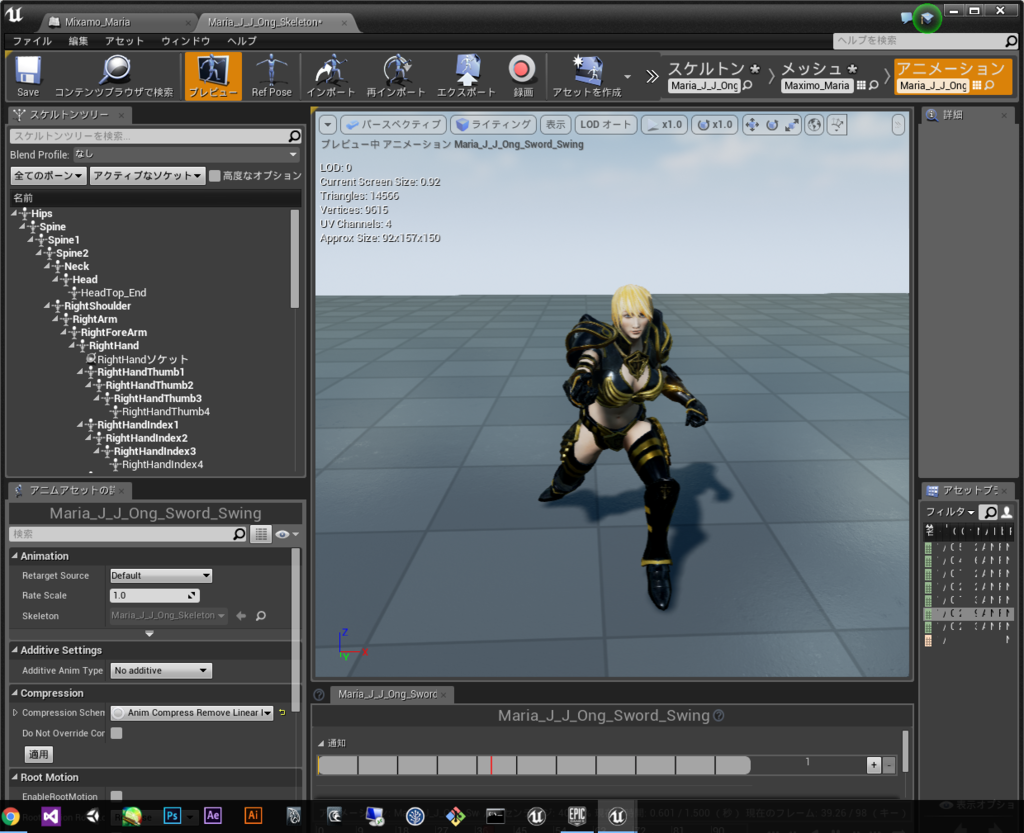Toggle the eye view options in details panel
This screenshot has height=833, width=1024.
[287, 534]
